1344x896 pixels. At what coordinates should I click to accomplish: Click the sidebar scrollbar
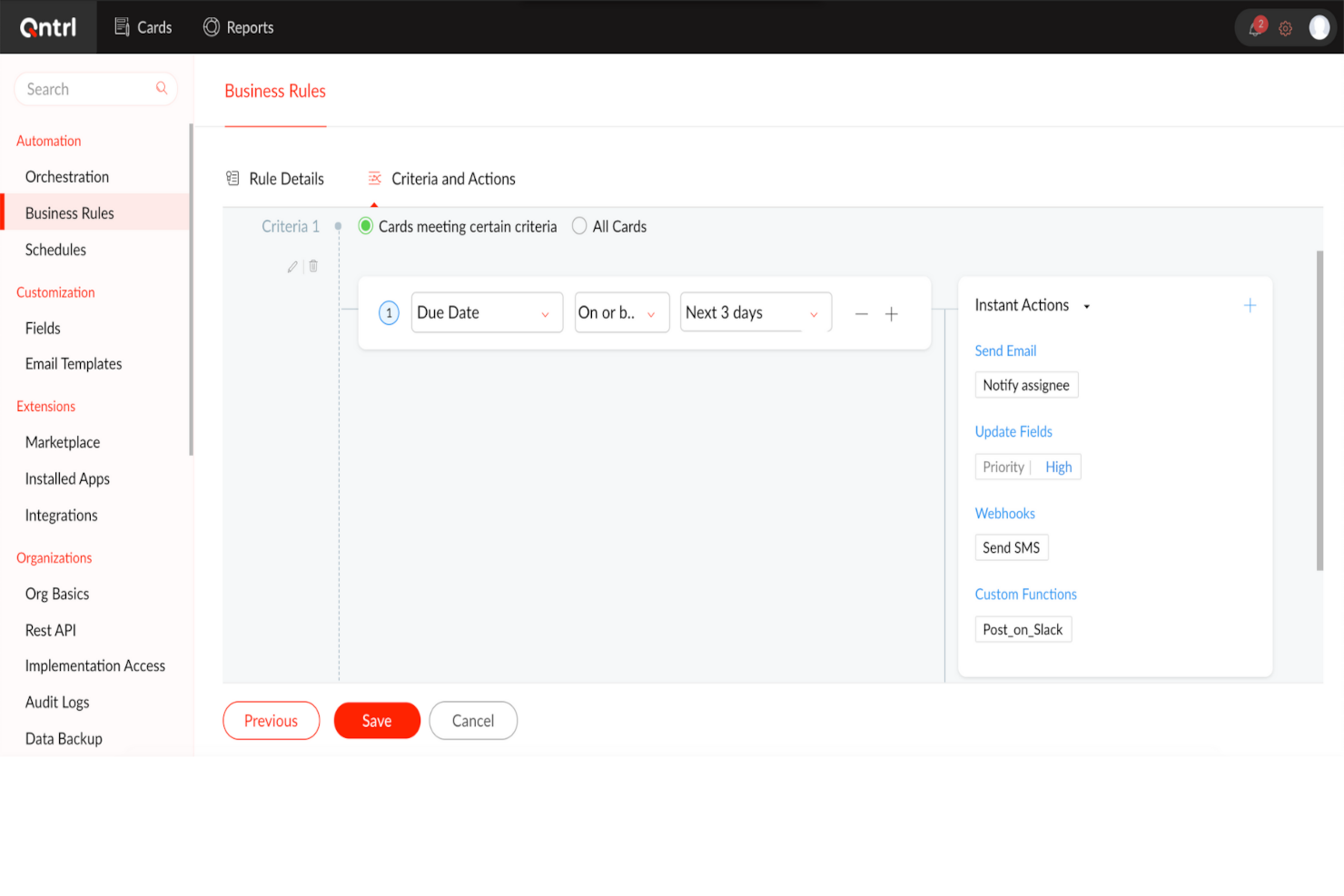(191, 289)
